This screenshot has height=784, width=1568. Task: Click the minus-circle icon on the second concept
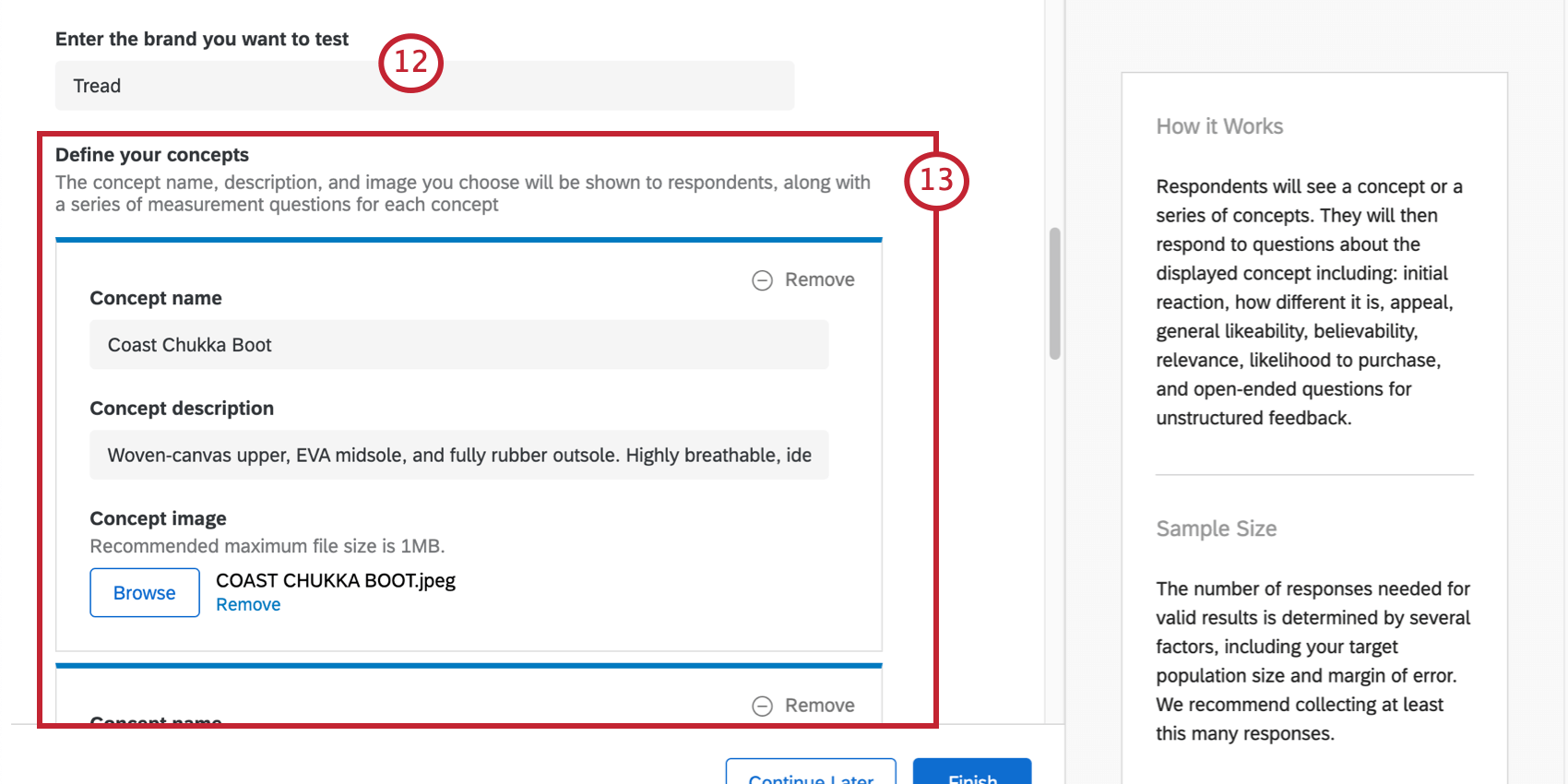tap(762, 707)
